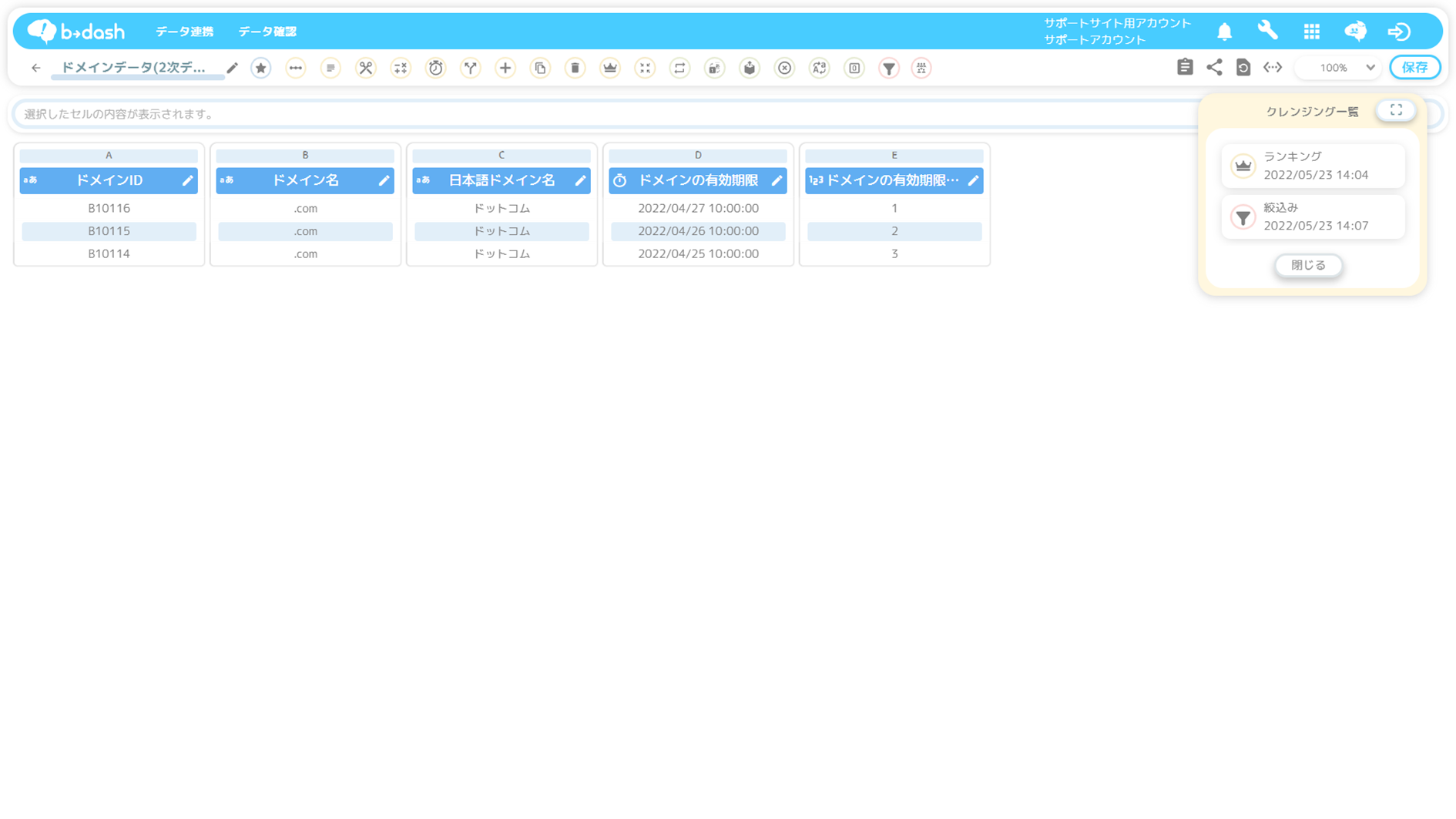The image size is (1456, 819).
Task: Click the plus add toolbar icon
Action: [505, 68]
